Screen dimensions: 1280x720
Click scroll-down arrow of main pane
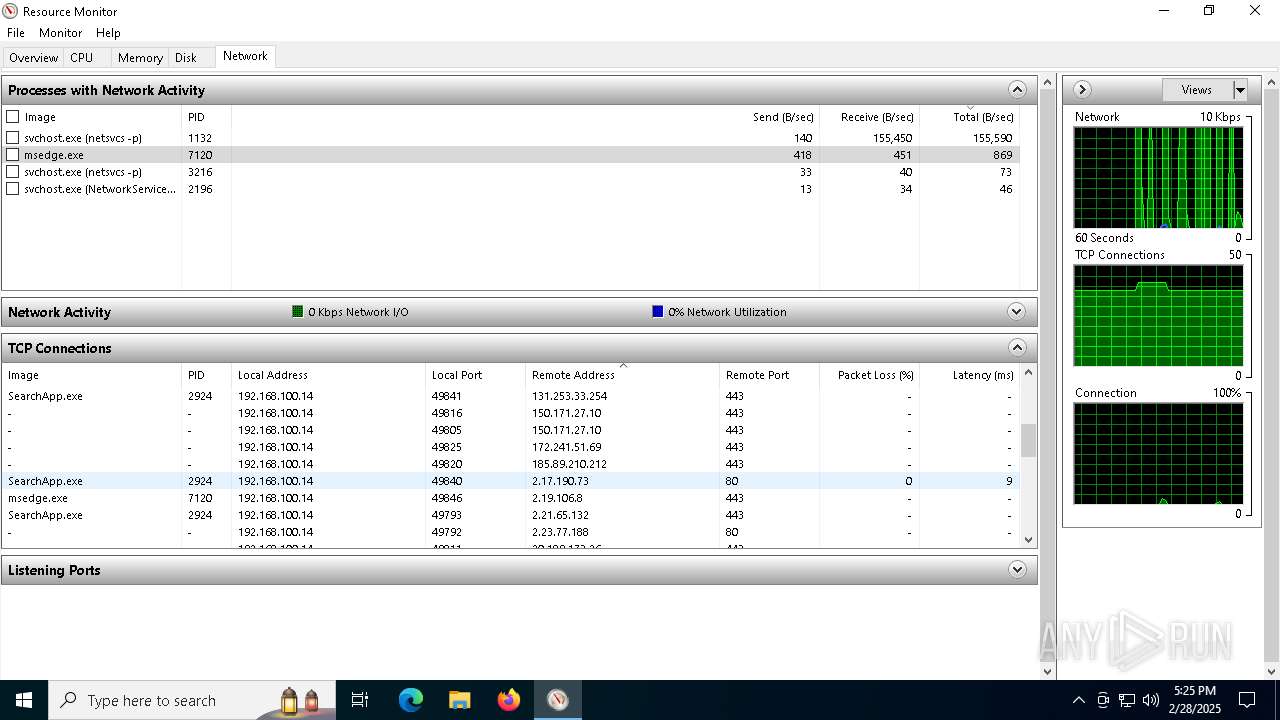(1048, 671)
